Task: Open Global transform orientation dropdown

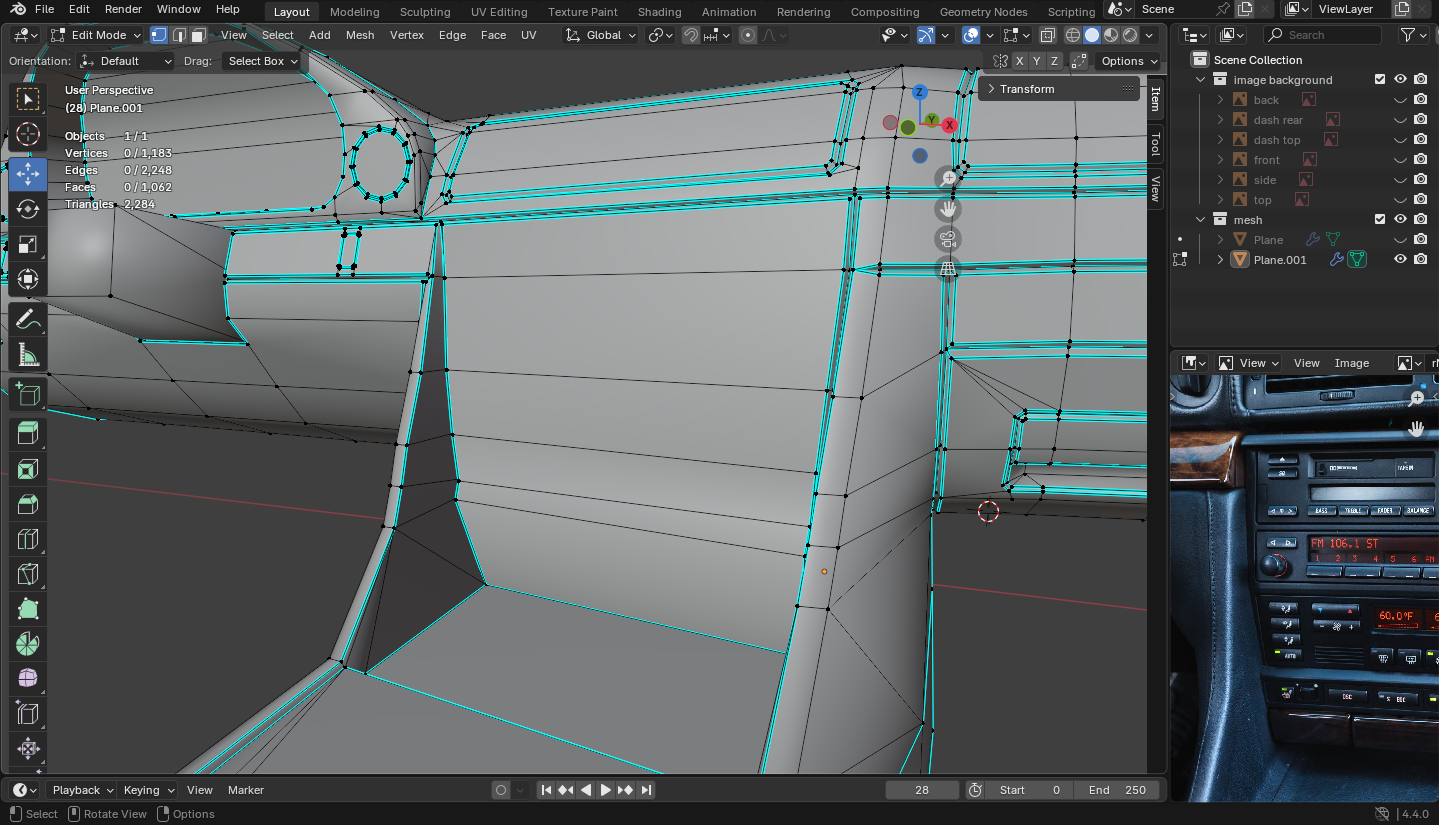Action: click(600, 35)
